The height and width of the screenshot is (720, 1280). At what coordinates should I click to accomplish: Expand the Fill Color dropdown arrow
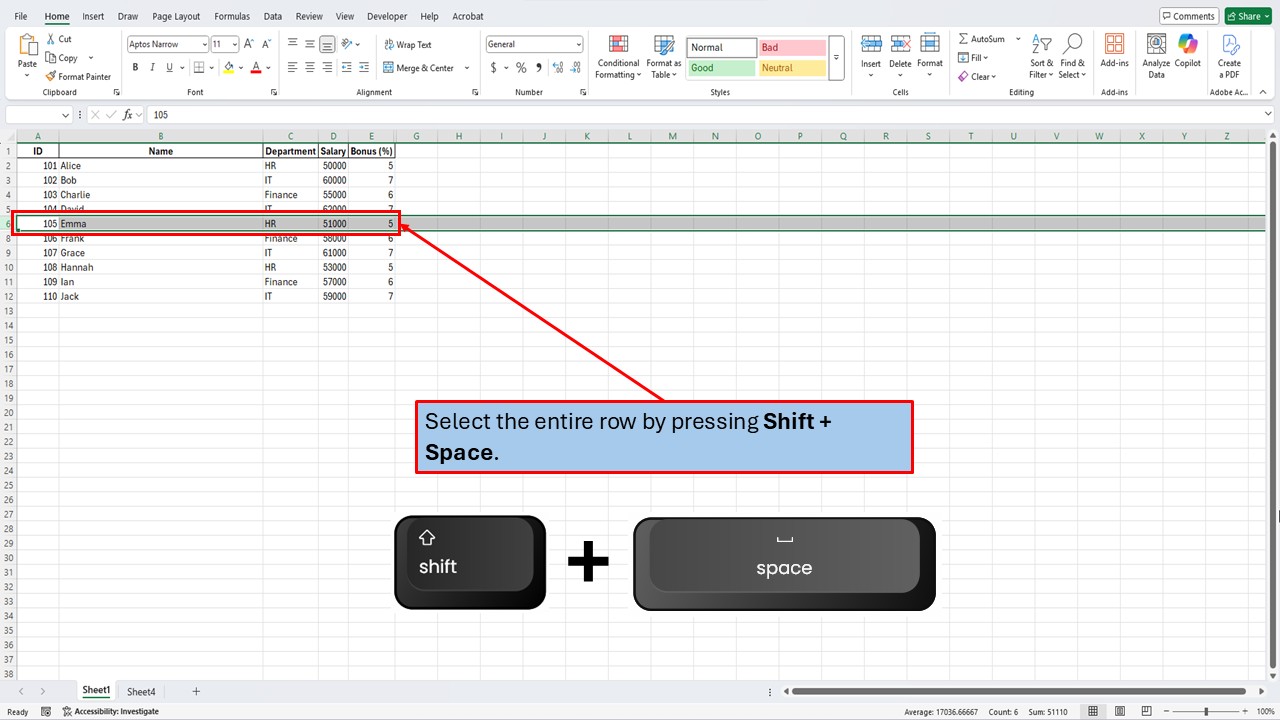pos(240,67)
